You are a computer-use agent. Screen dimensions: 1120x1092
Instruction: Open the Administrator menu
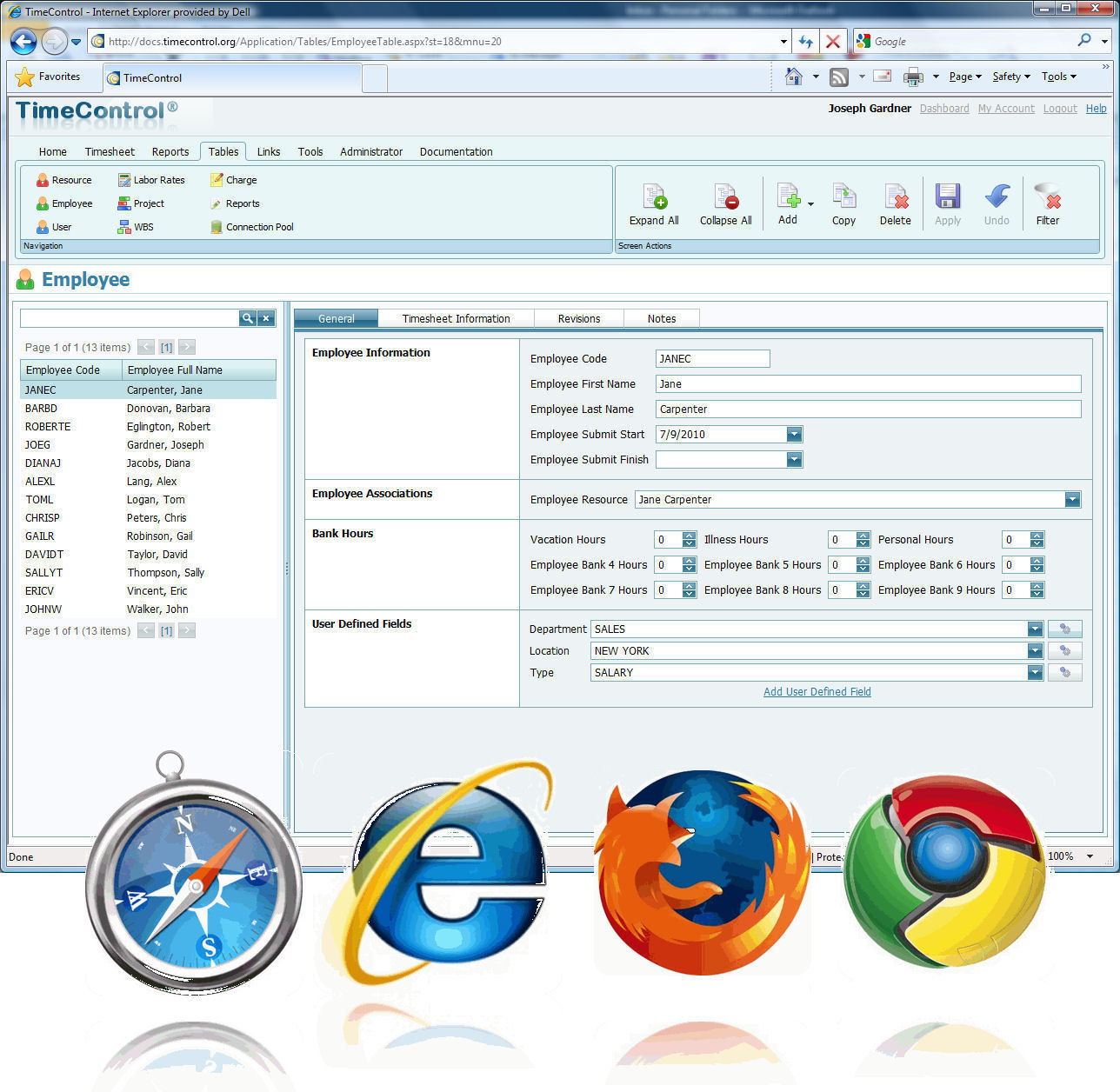pyautogui.click(x=371, y=151)
